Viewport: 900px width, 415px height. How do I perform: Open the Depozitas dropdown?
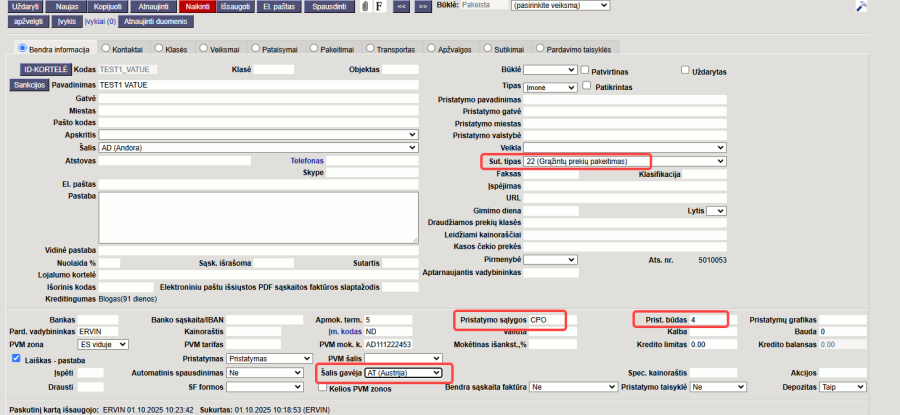[x=843, y=387]
